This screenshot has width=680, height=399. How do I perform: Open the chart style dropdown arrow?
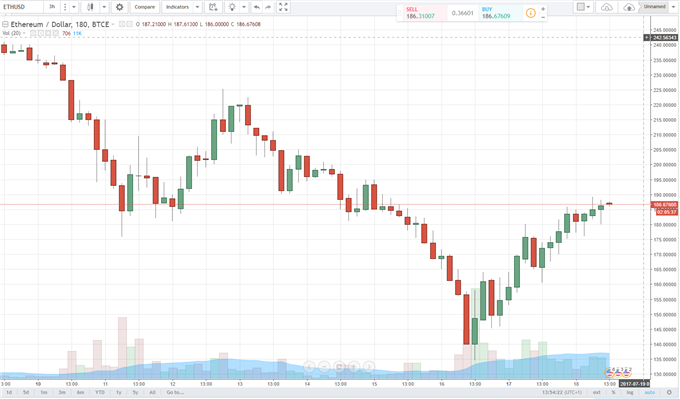104,7
